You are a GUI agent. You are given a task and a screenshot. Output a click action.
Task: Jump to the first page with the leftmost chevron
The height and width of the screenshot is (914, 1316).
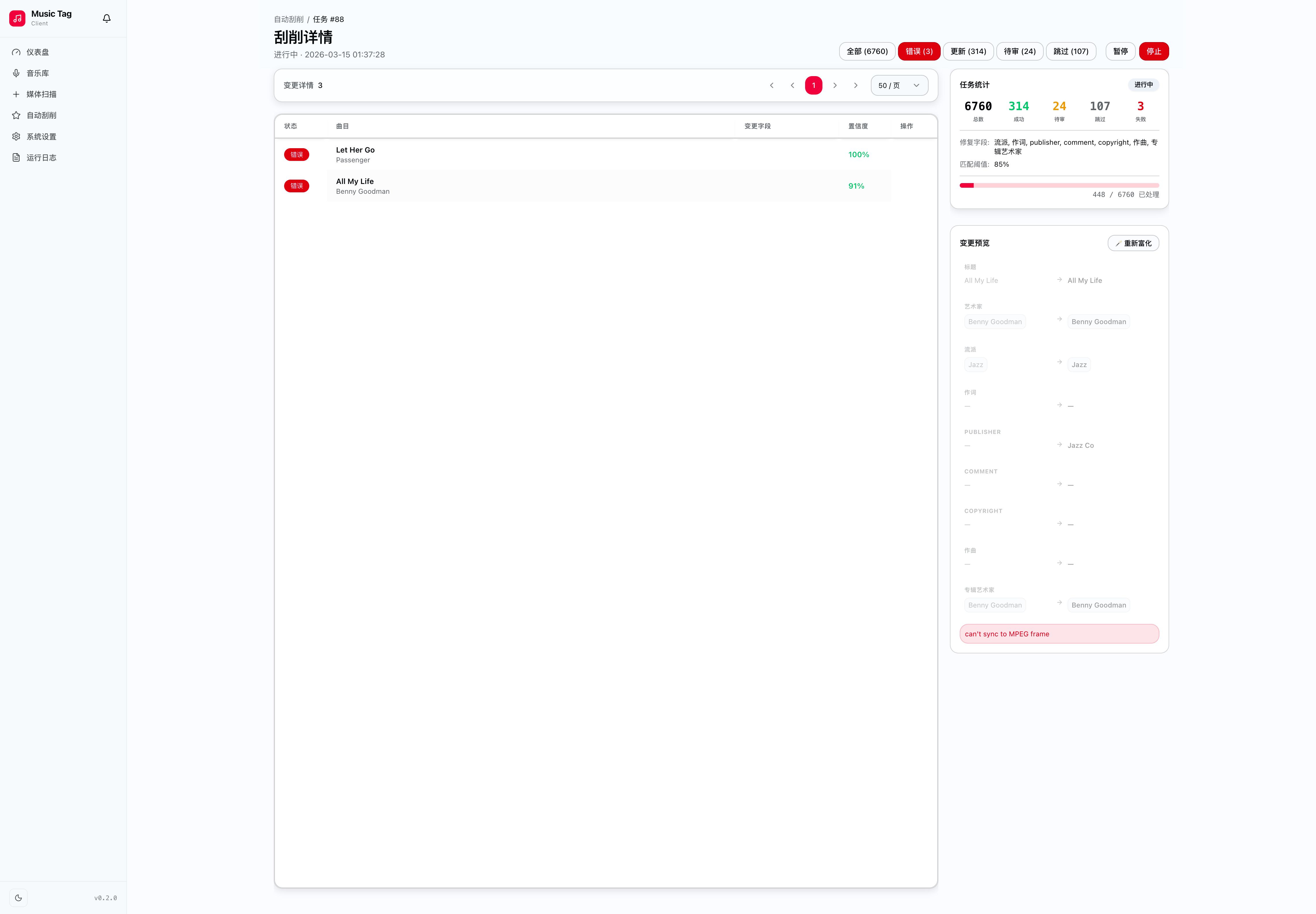pos(772,85)
